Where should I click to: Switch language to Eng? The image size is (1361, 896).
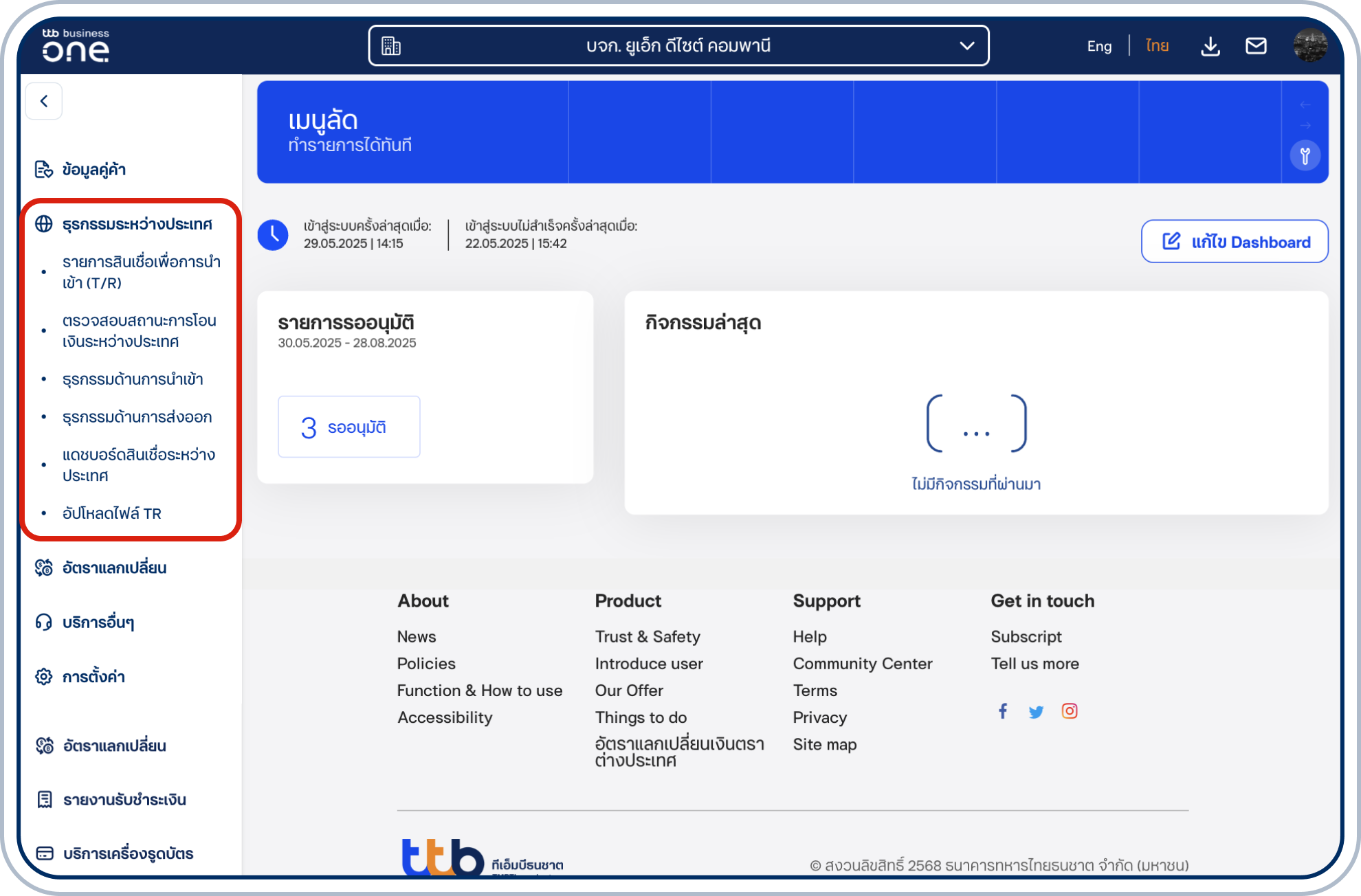[1098, 46]
